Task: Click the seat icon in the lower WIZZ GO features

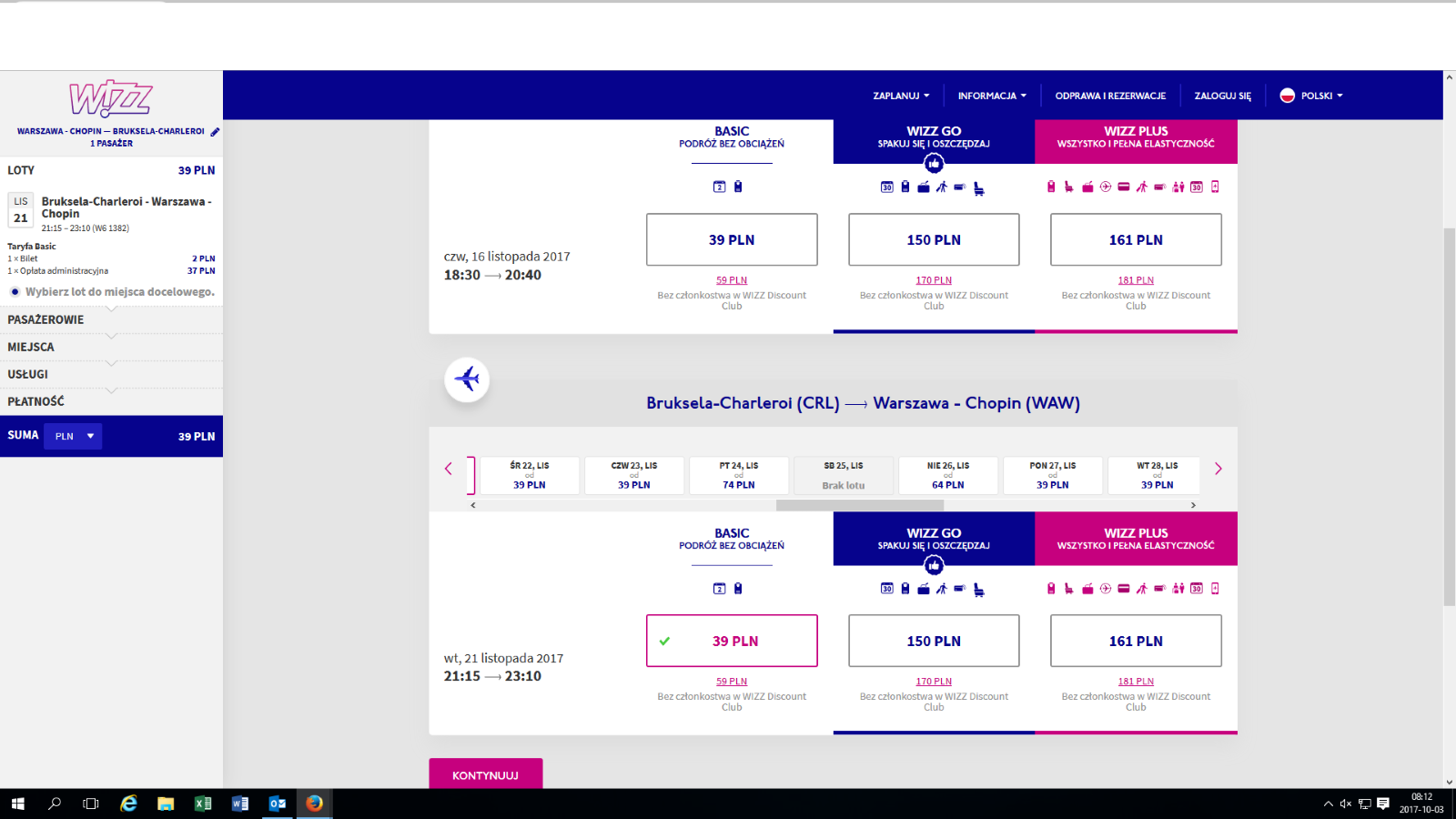Action: (x=979, y=590)
